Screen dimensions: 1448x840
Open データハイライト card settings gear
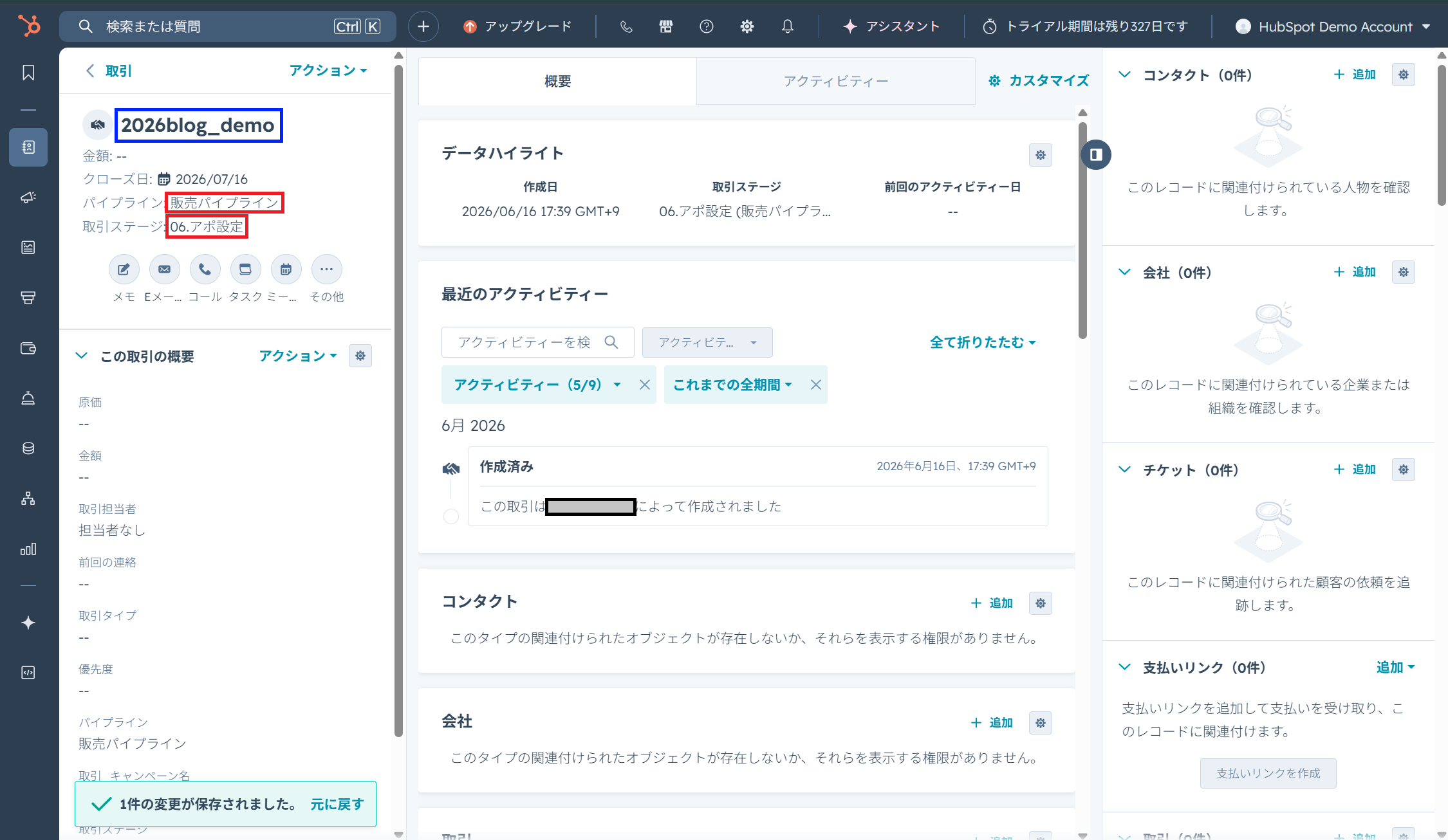pos(1041,155)
